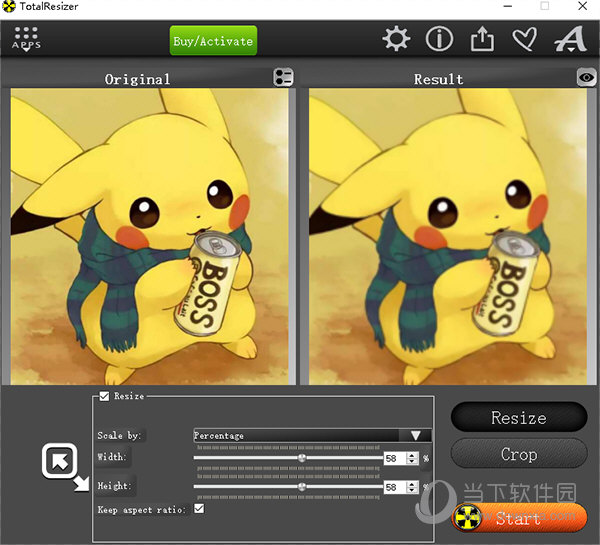Image resolution: width=600 pixels, height=545 pixels.
Task: Select the Resize mode button
Action: click(x=519, y=417)
